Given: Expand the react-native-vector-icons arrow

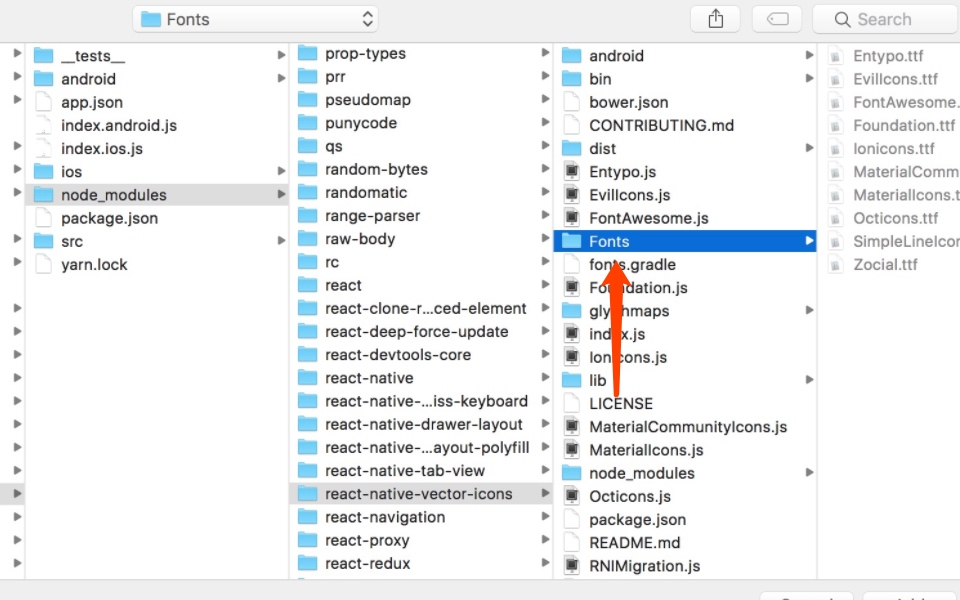Looking at the screenshot, I should click(x=545, y=493).
